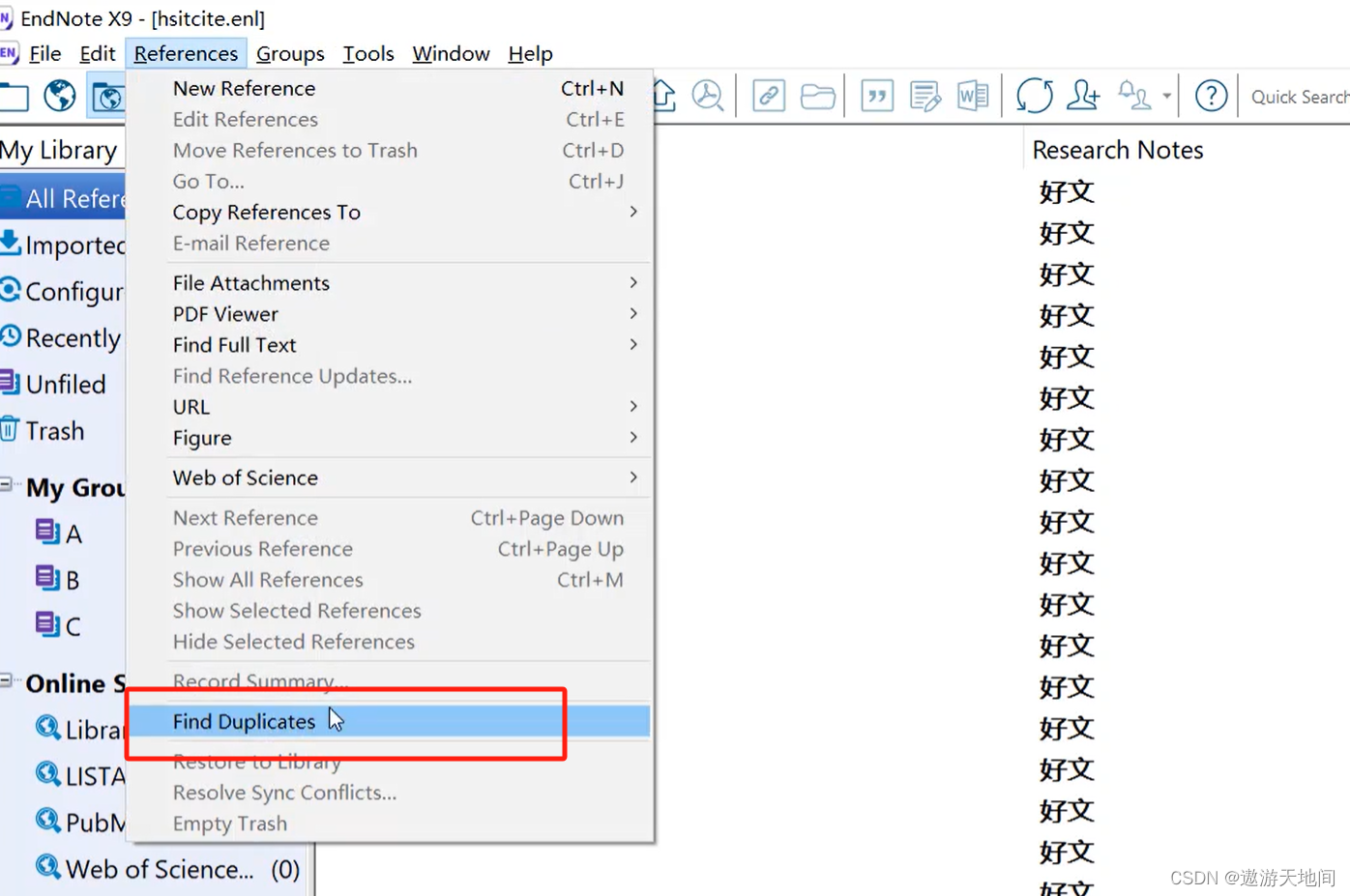This screenshot has width=1350, height=896.
Task: Expand the URL submenu
Action: coord(391,406)
